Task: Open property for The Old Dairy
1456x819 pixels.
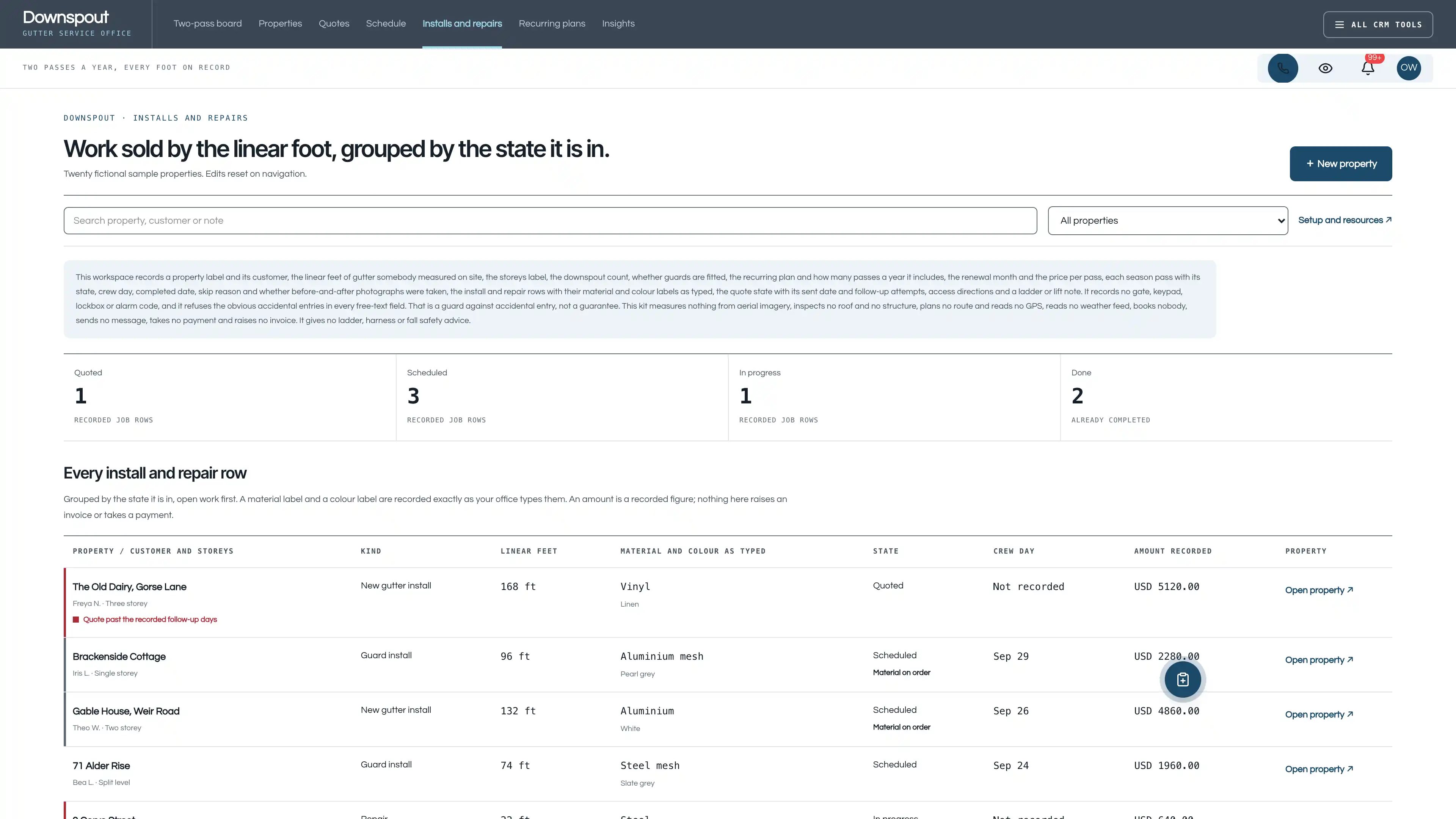Action: [x=1319, y=590]
